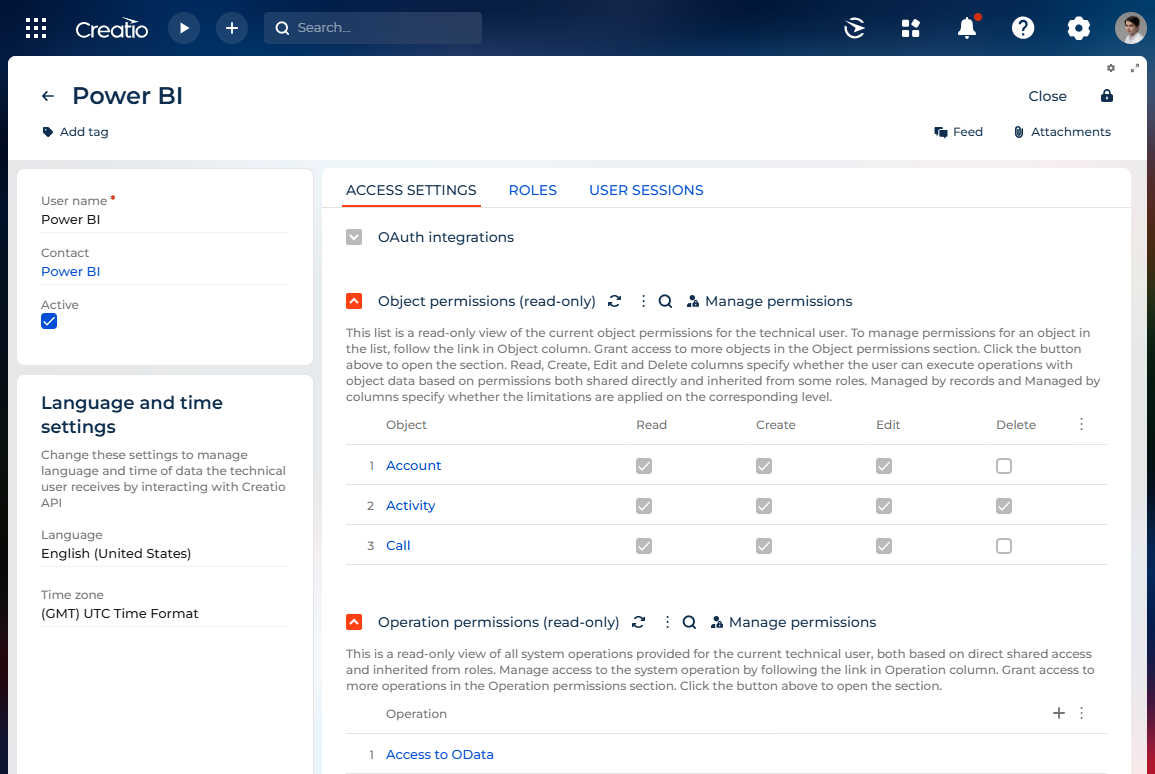Sort by the Edit column header
Image resolution: width=1155 pixels, height=774 pixels.
point(888,425)
